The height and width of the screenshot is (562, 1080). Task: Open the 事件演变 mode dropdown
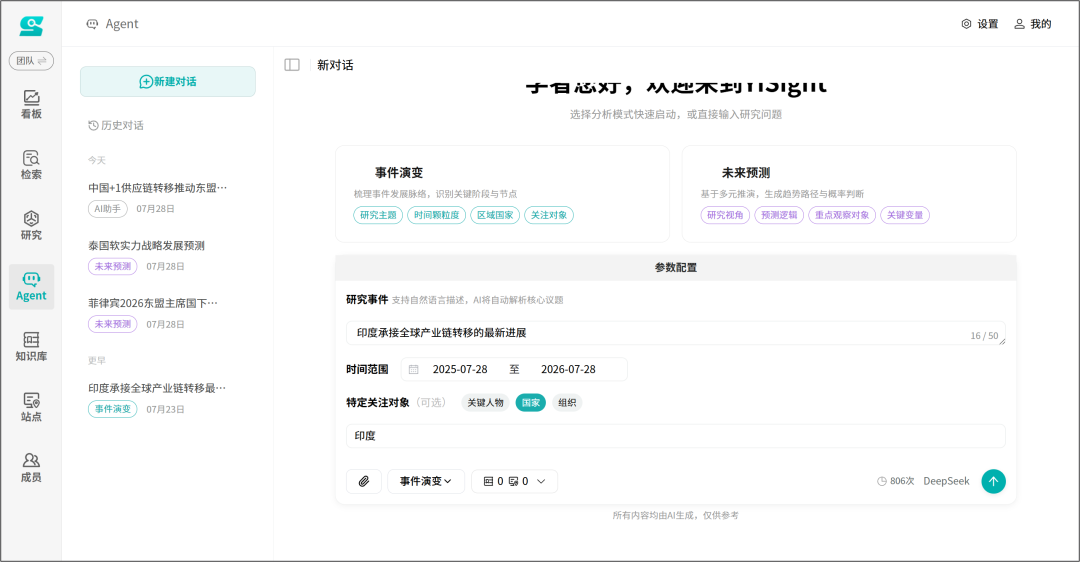pyautogui.click(x=426, y=481)
